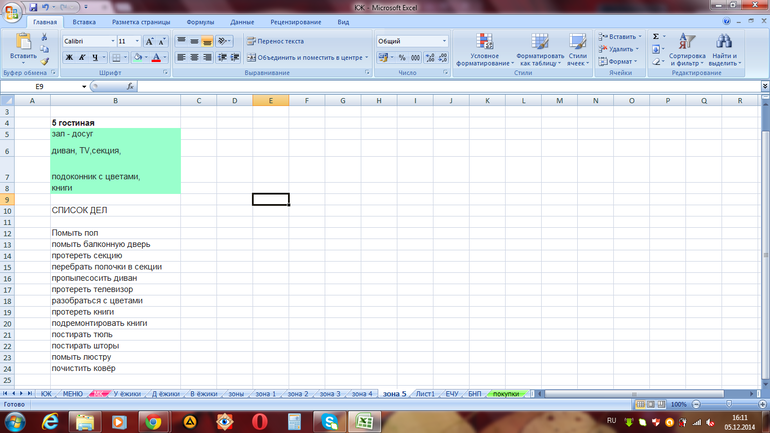Open the Вставка ribbon tab

(x=84, y=22)
